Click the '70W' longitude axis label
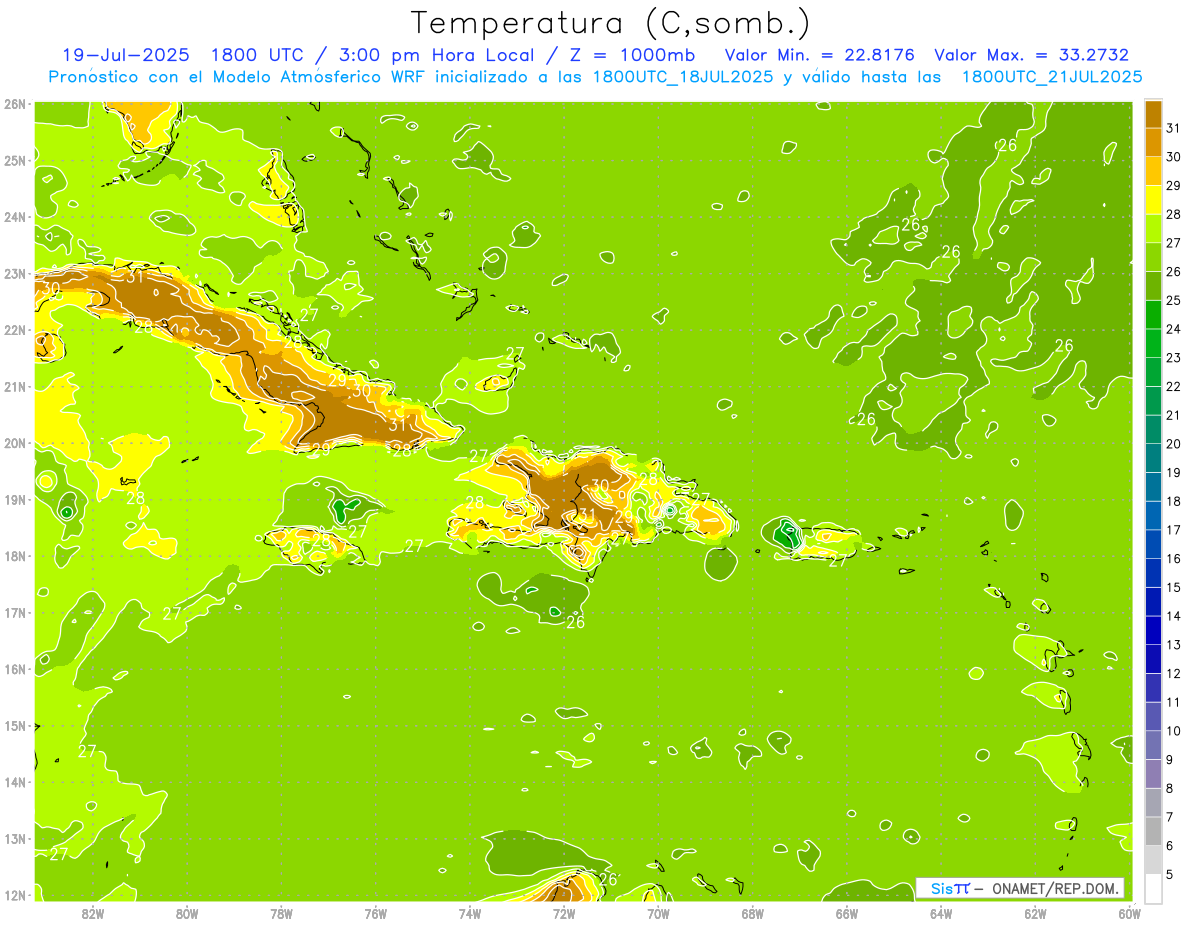 tap(658, 913)
